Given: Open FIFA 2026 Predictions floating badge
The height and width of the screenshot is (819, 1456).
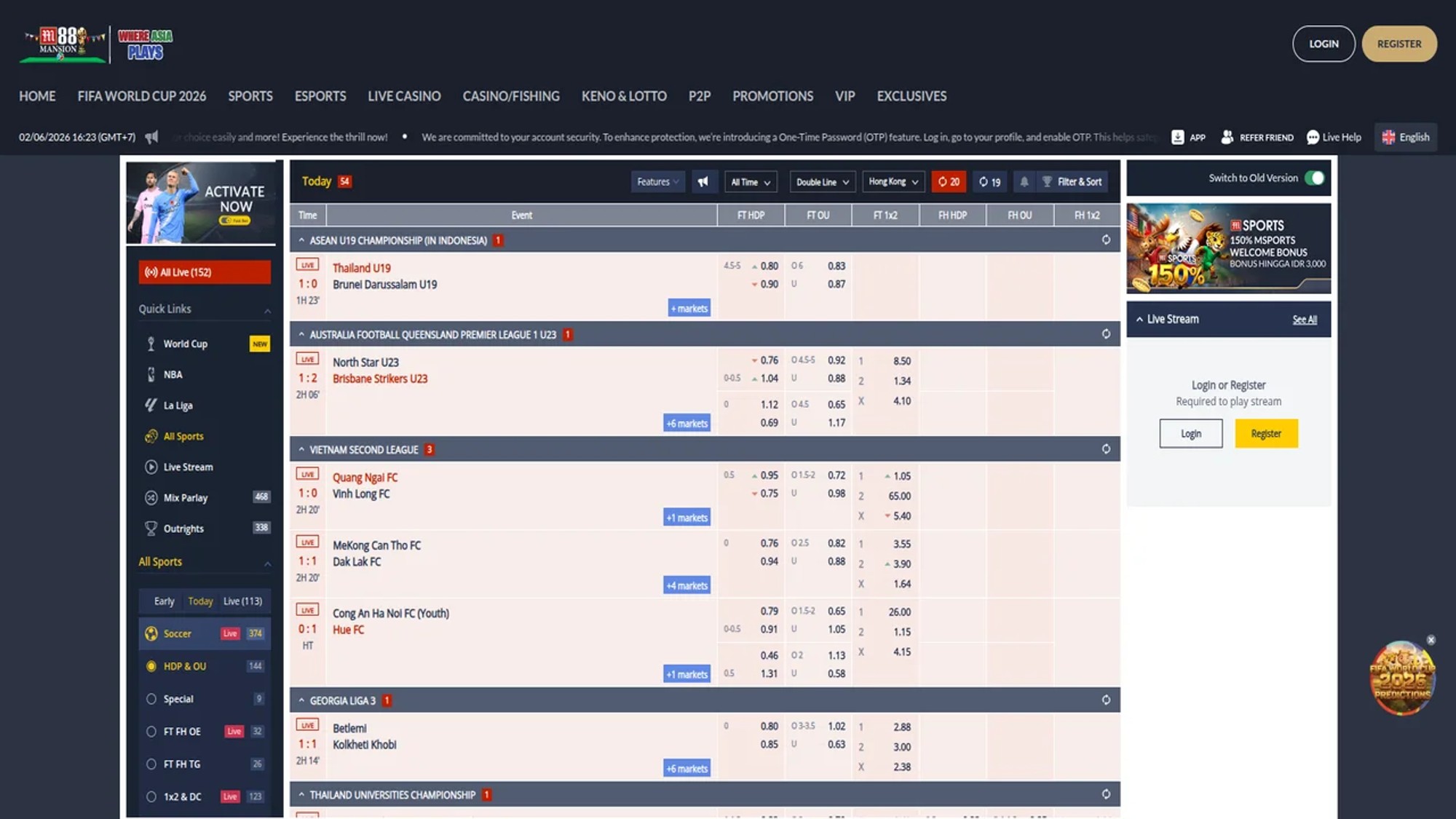Looking at the screenshot, I should pyautogui.click(x=1402, y=678).
